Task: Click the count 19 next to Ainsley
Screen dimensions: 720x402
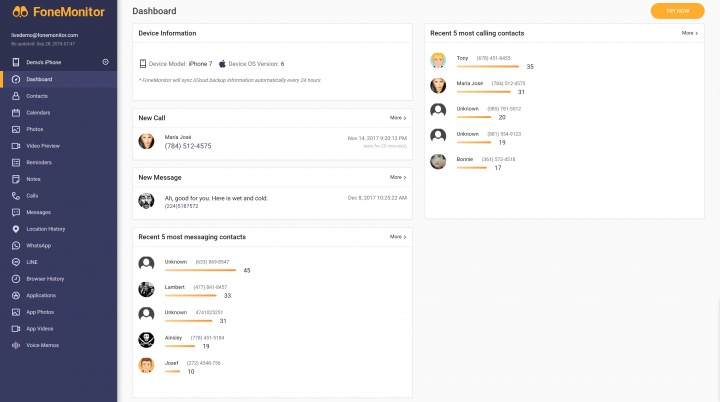Action: 206,346
